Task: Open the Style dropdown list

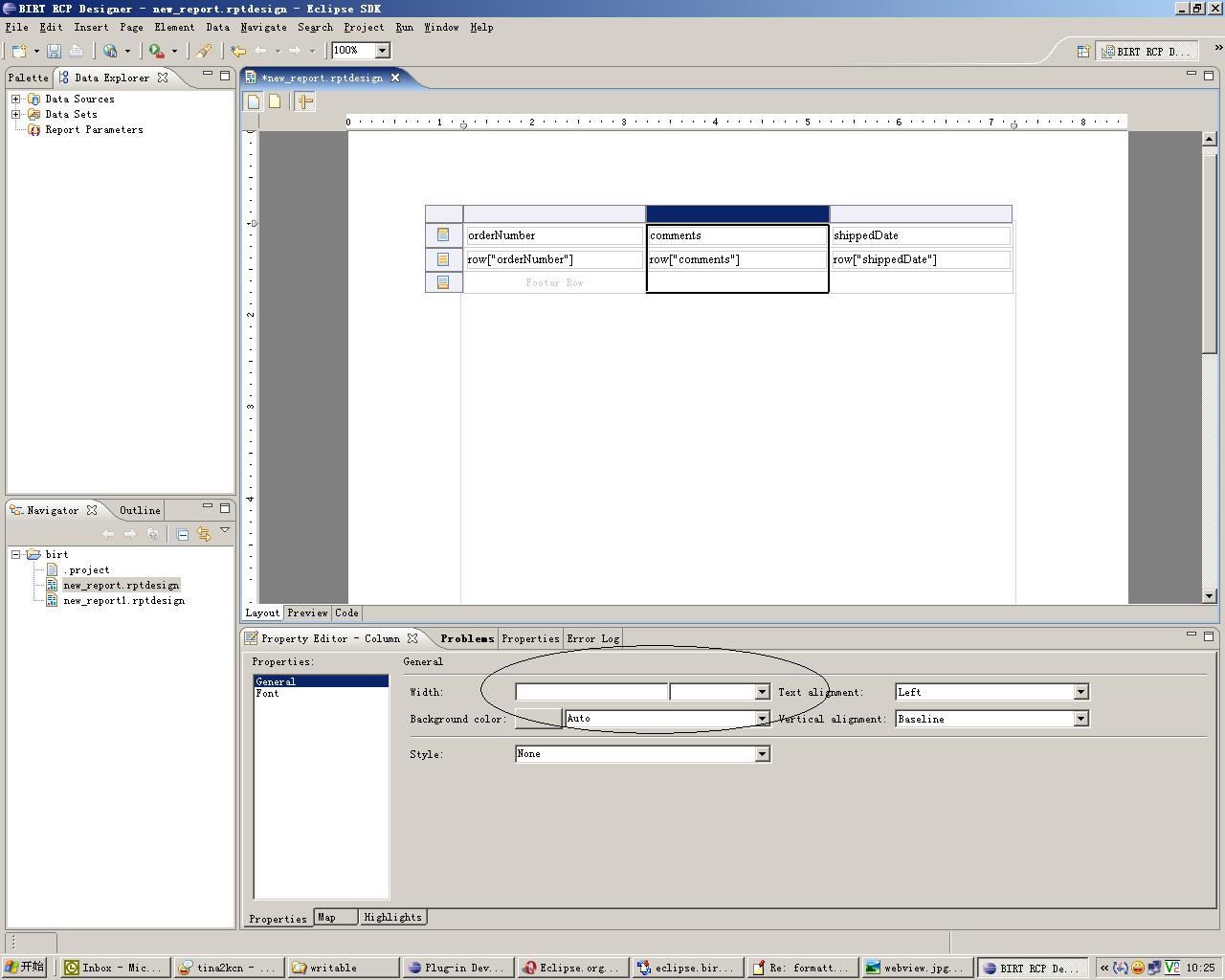Action: tap(762, 754)
